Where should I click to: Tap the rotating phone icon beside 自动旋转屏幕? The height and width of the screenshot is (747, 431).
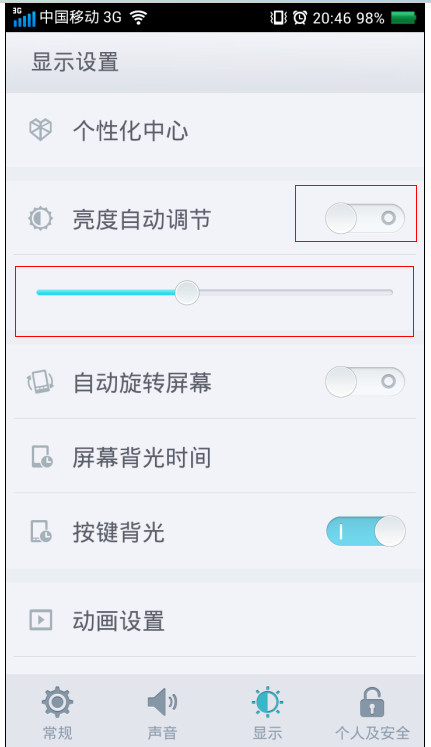tap(40, 382)
